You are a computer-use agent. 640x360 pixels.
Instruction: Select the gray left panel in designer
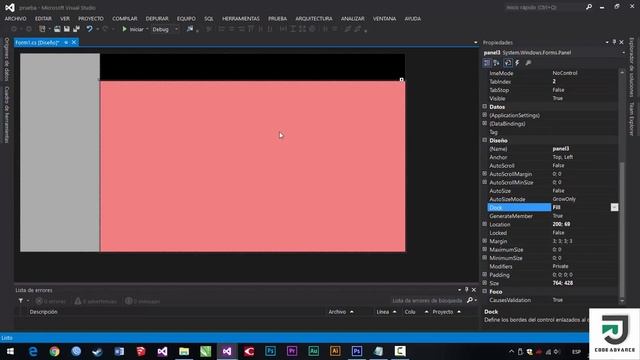60,152
